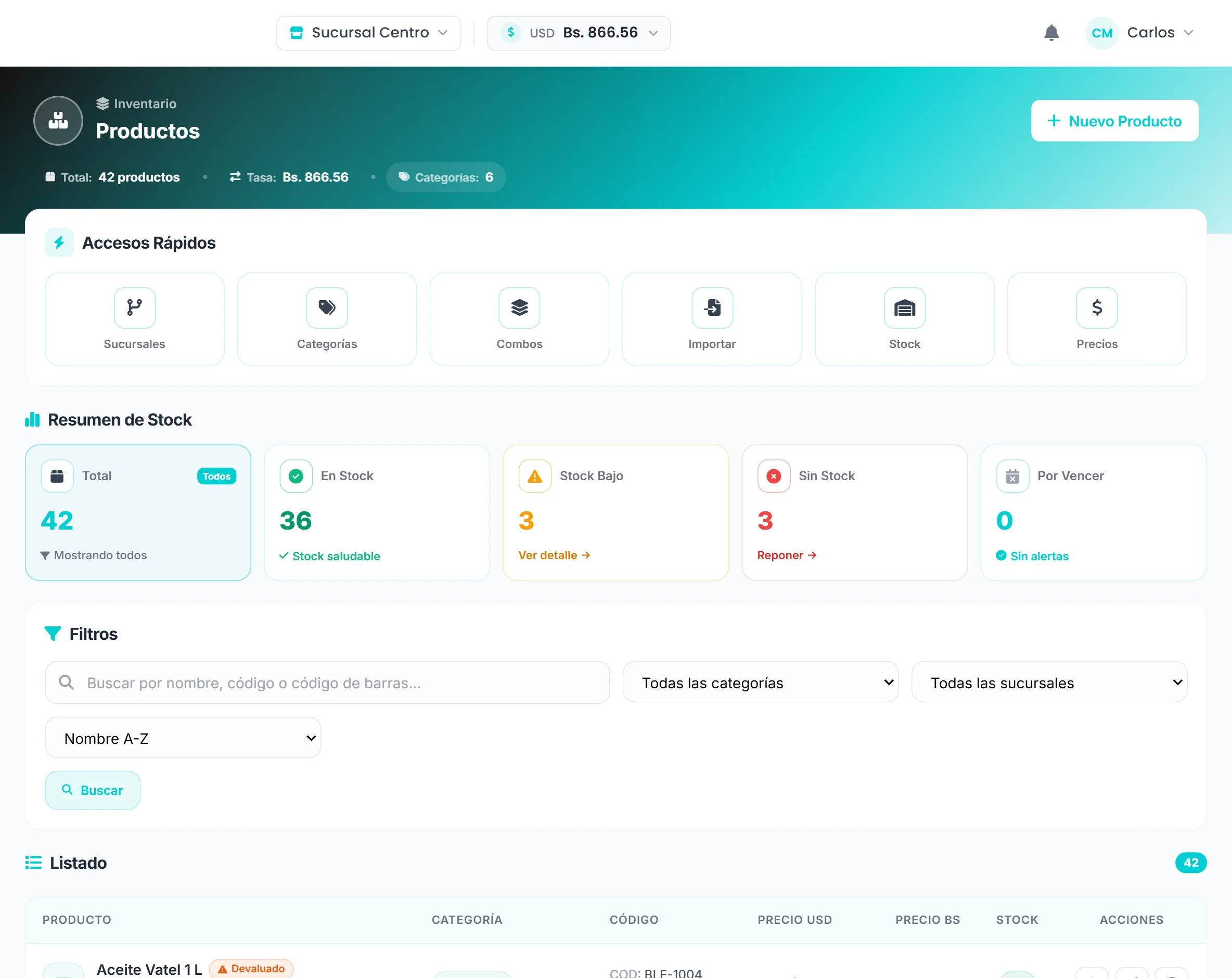Click the Sucursales branch icon
Viewport: 1232px width, 978px height.
coord(134,308)
